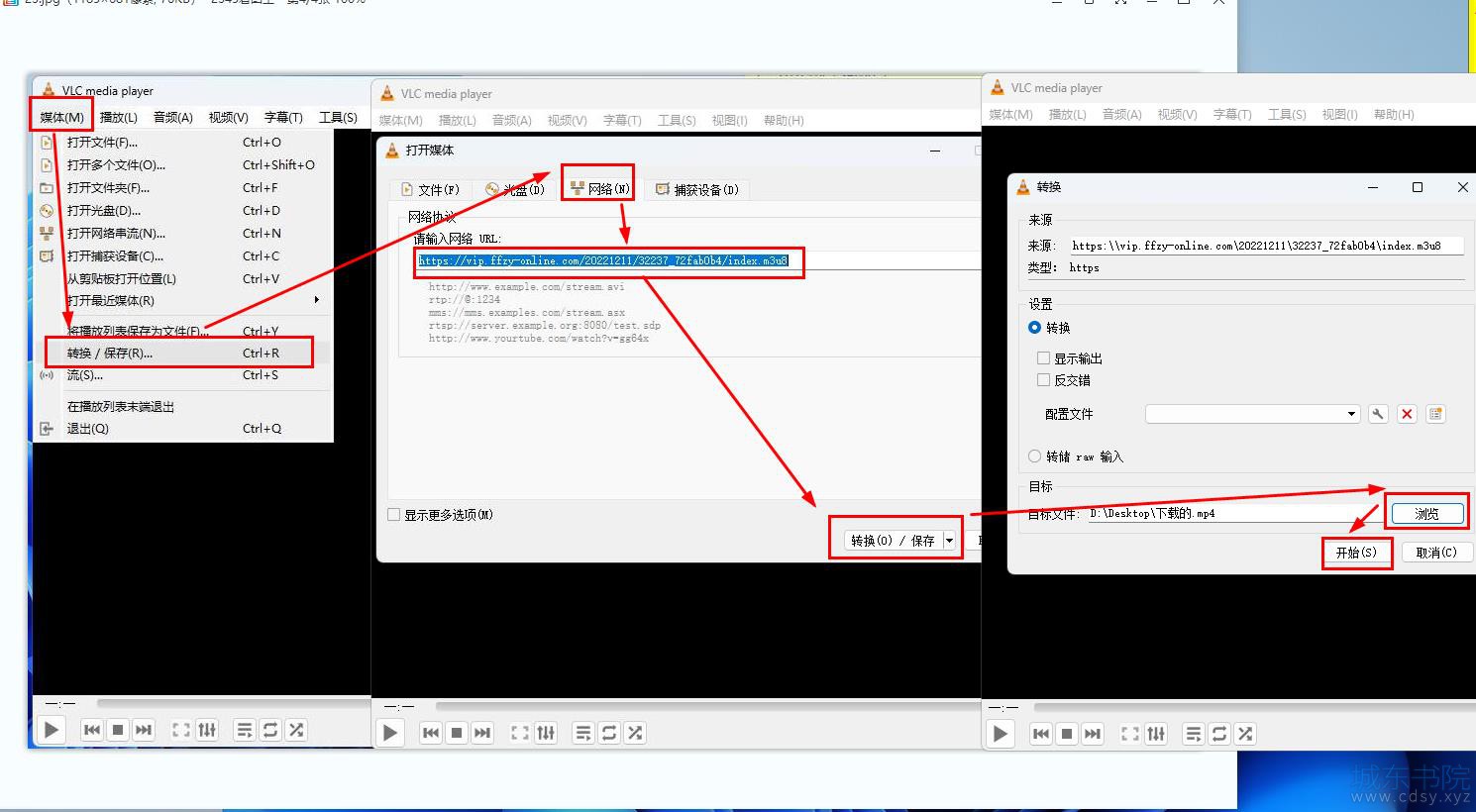Open 播放(L) menu in left VLC window
Screen dimensions: 1476x812
point(119,117)
